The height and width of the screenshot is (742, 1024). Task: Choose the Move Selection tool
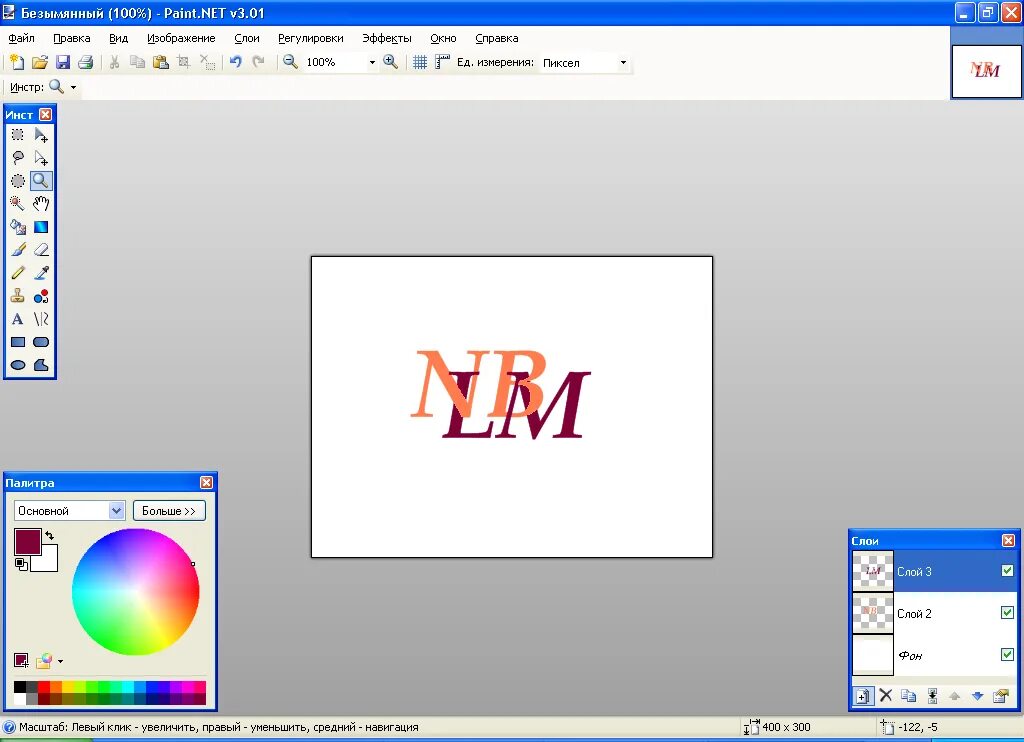pyautogui.click(x=41, y=157)
